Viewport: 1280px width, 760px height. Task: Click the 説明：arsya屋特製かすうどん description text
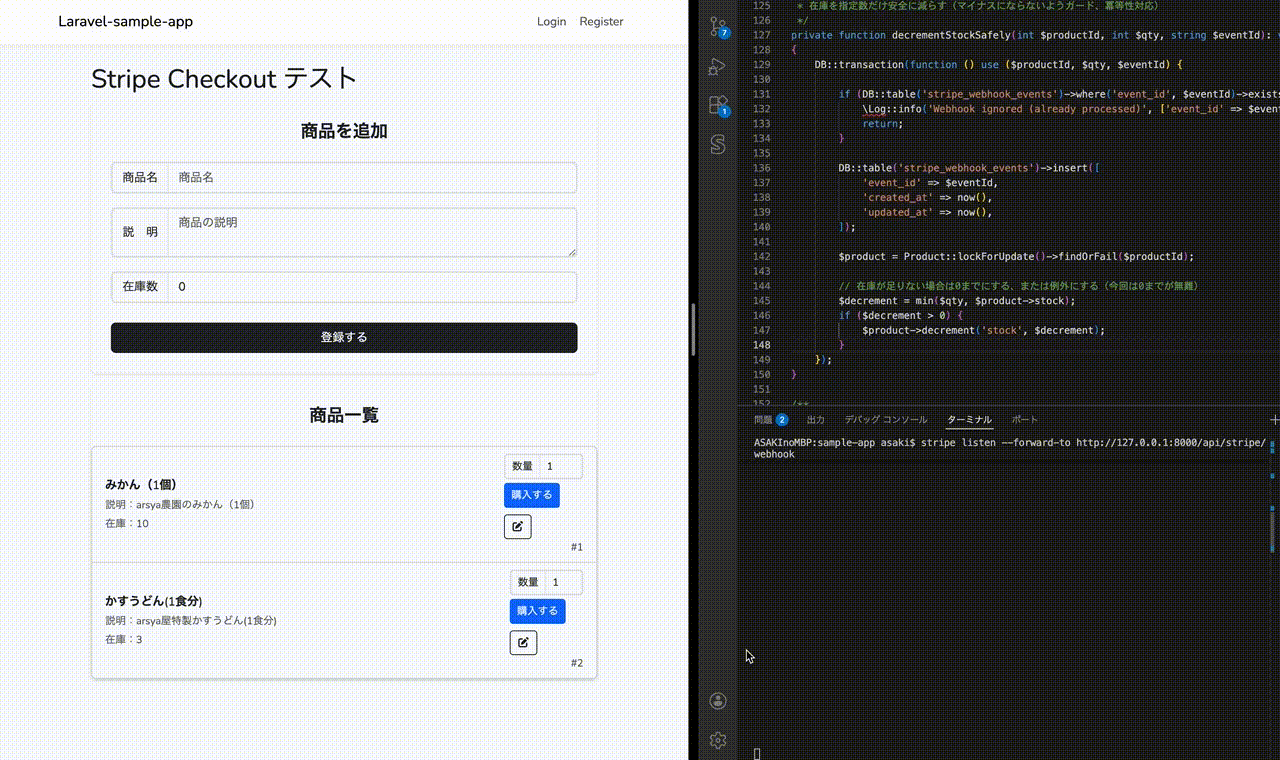(191, 621)
